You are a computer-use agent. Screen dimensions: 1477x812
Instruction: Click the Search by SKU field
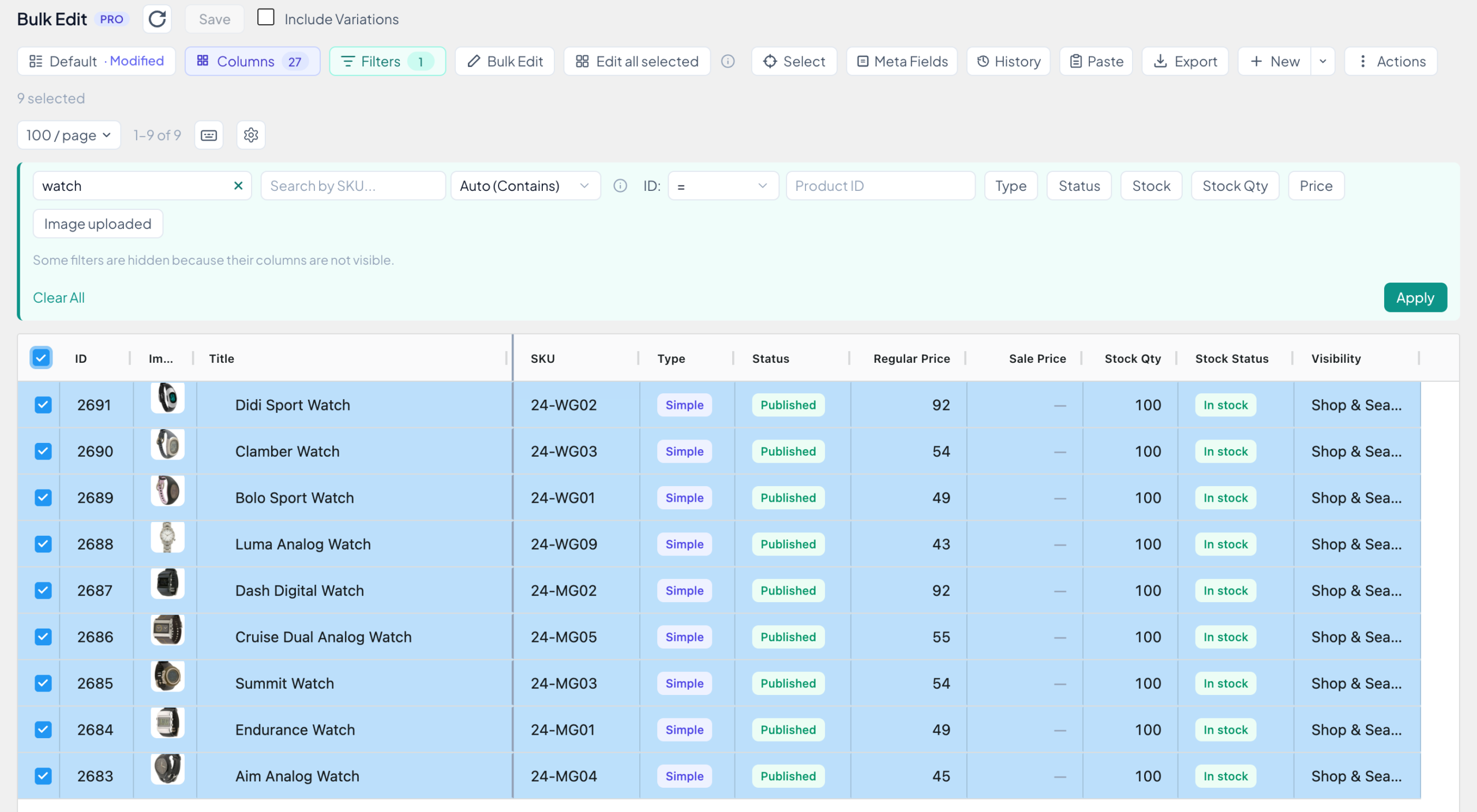353,186
